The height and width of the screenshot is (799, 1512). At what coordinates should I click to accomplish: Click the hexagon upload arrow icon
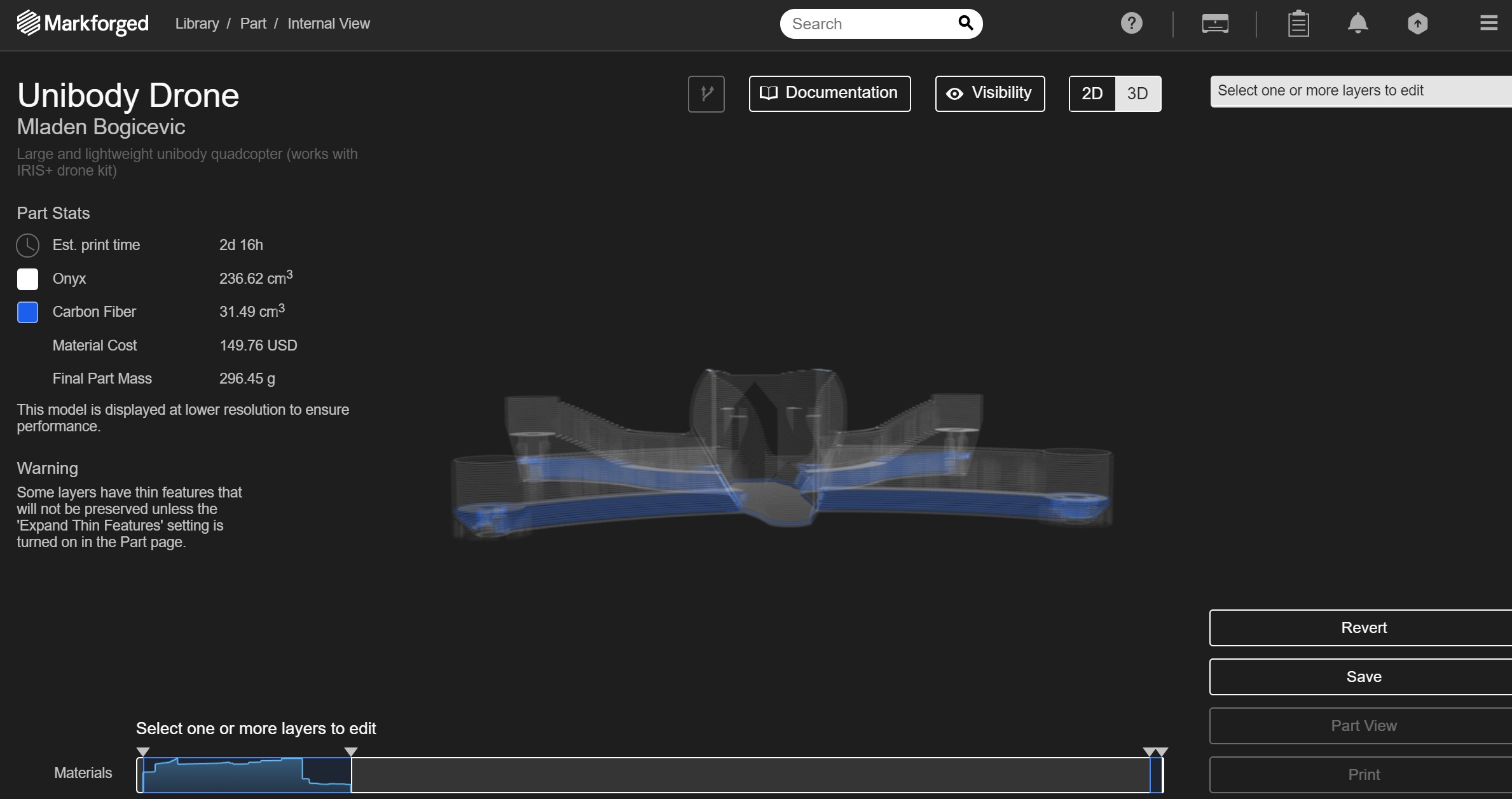(1417, 24)
